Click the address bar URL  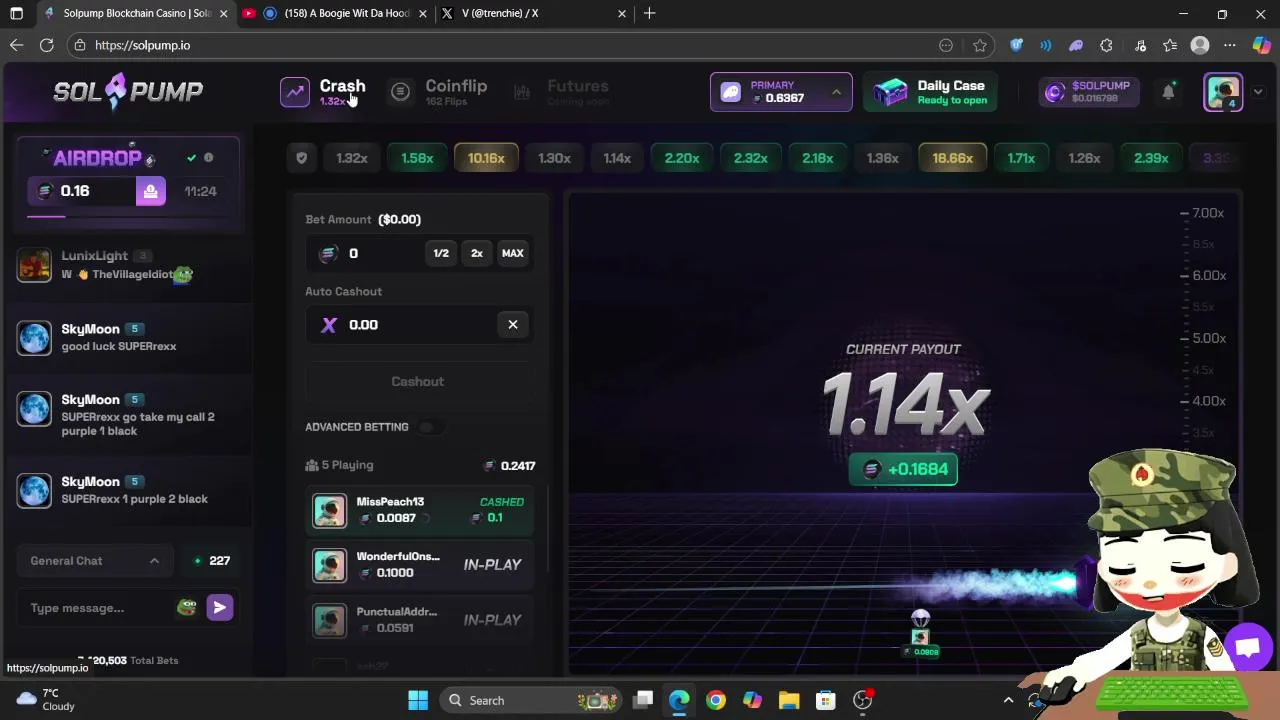click(x=142, y=45)
